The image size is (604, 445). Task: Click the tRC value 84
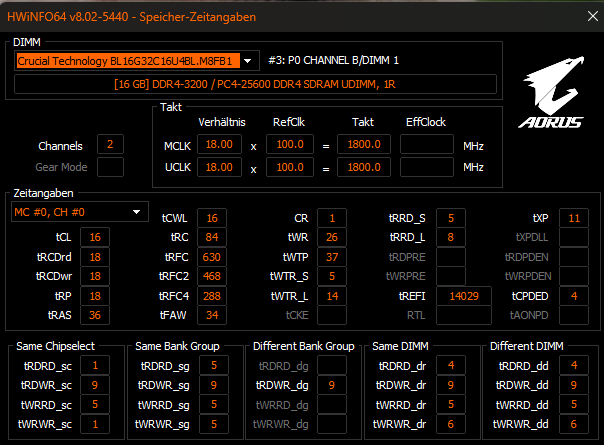pos(212,237)
